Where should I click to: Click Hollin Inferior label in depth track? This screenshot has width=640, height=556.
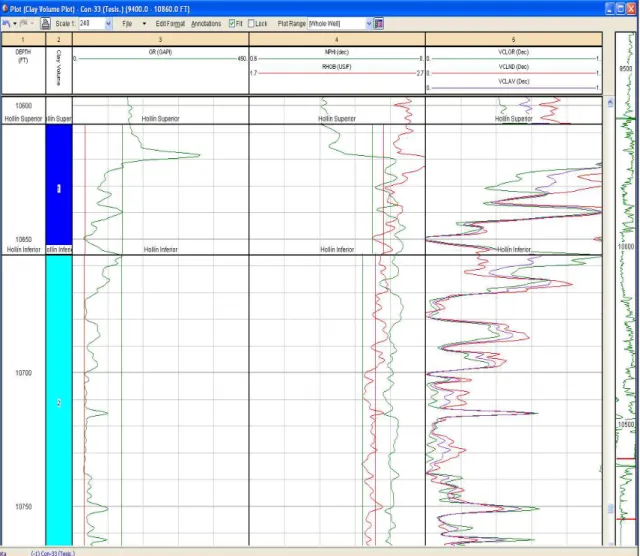point(23,249)
